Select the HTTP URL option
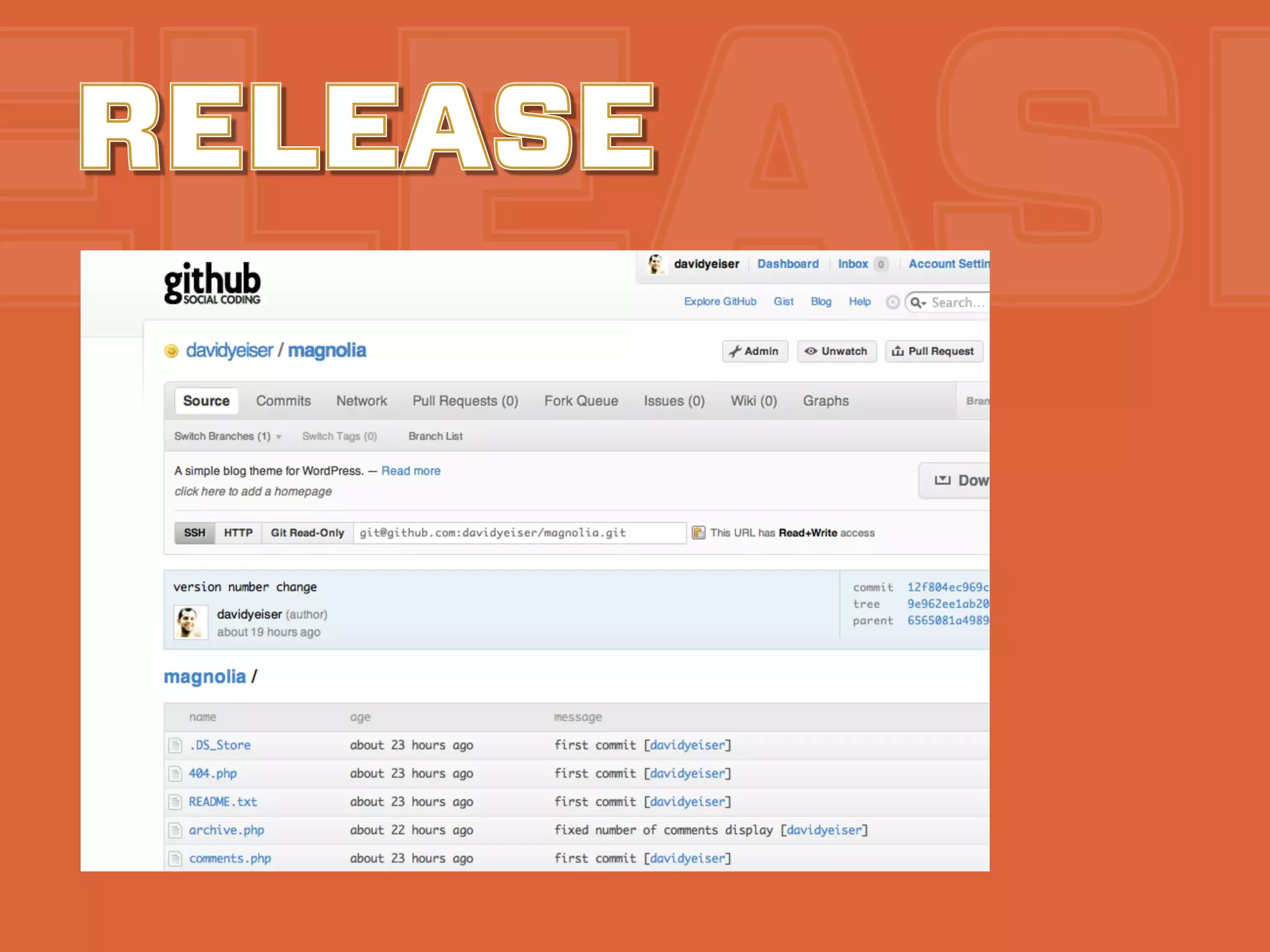 pos(238,533)
